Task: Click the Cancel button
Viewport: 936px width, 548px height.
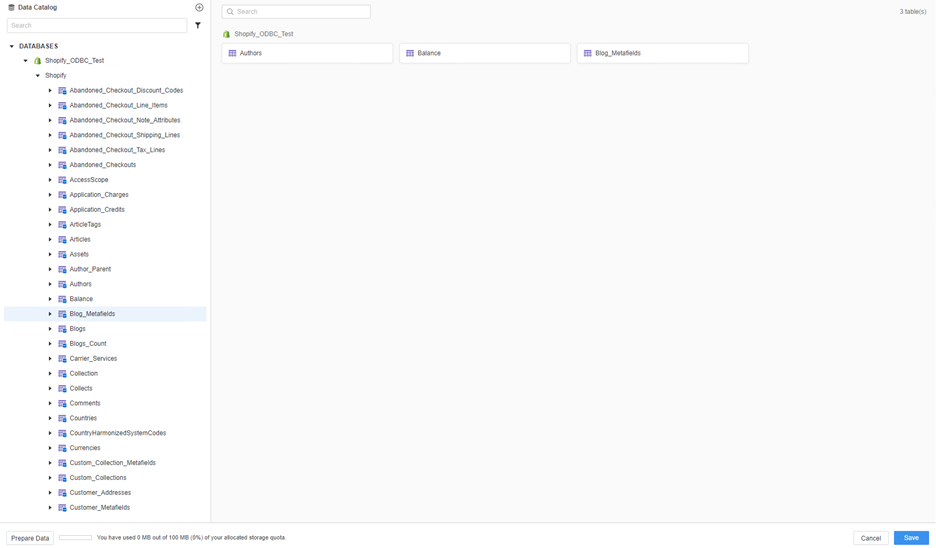Action: (870, 538)
